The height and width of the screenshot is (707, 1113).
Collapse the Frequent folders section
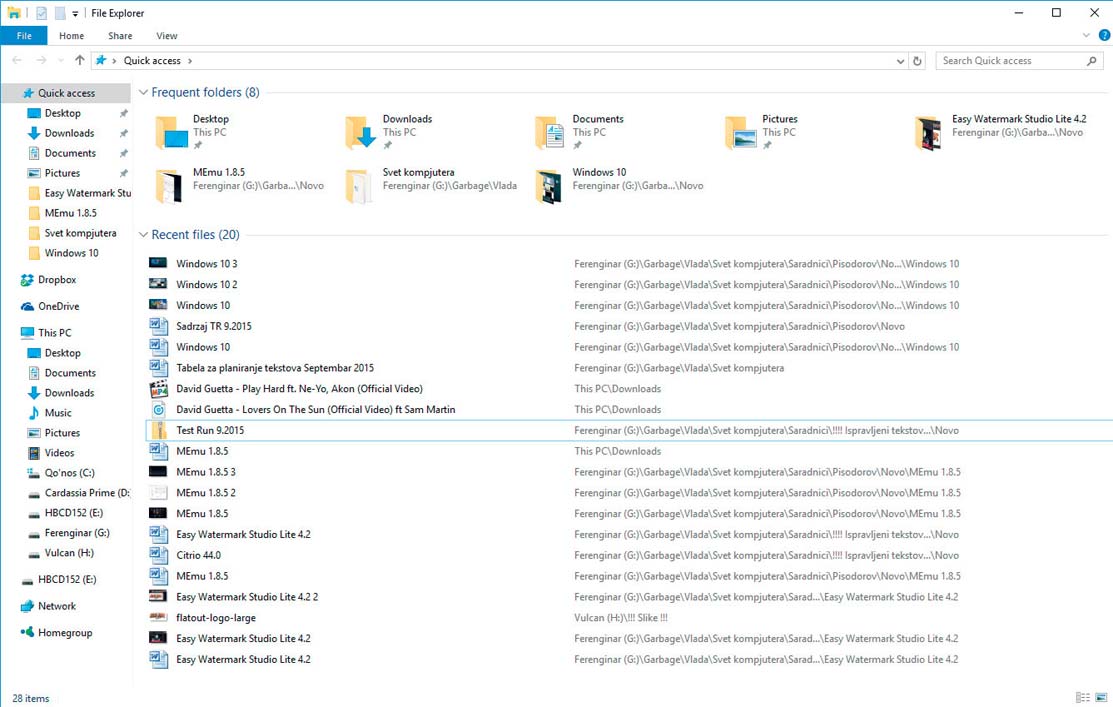coord(143,92)
